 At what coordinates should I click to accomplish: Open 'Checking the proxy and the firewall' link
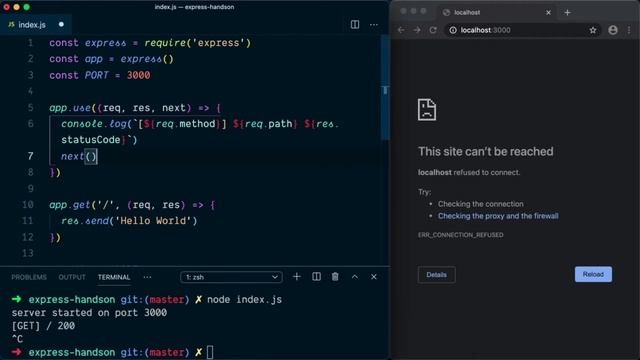498,216
